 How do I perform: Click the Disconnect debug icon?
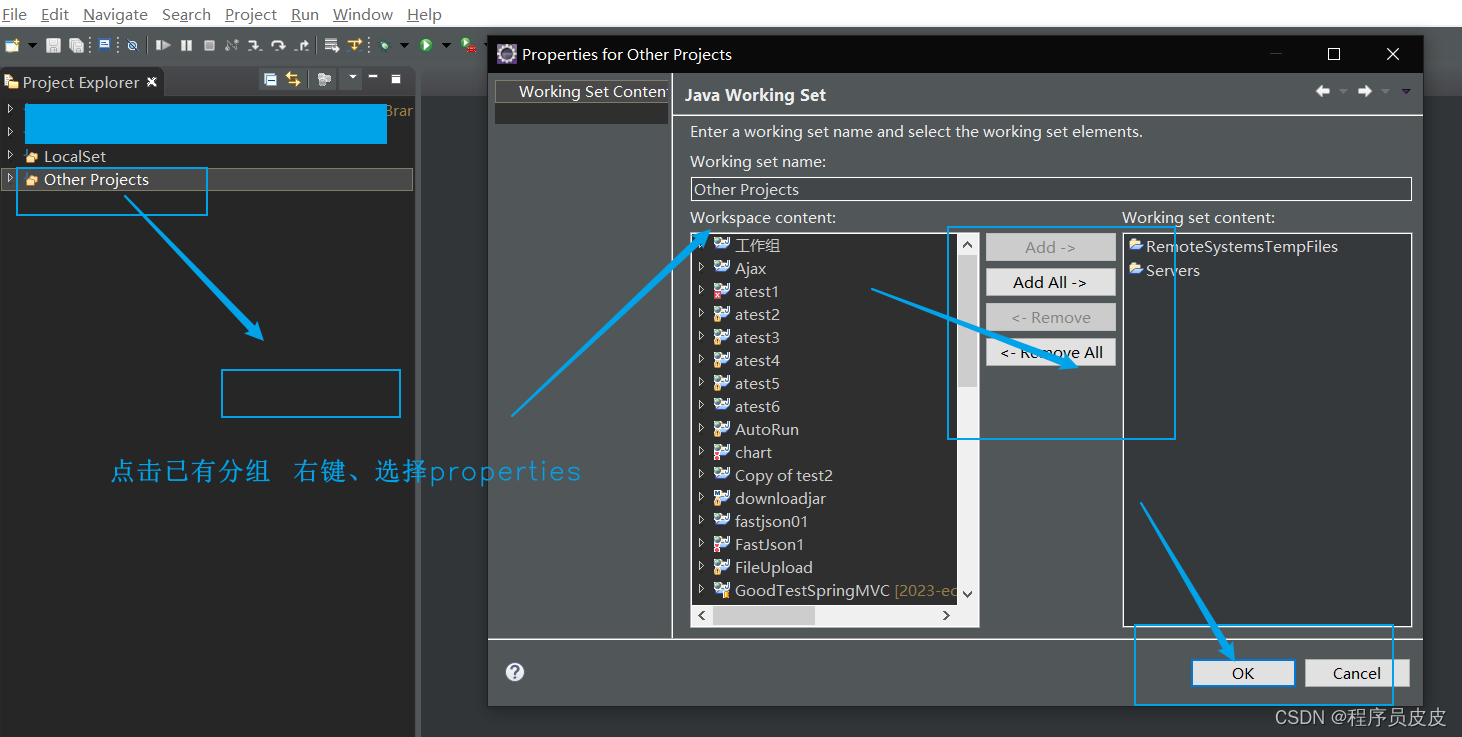click(232, 45)
